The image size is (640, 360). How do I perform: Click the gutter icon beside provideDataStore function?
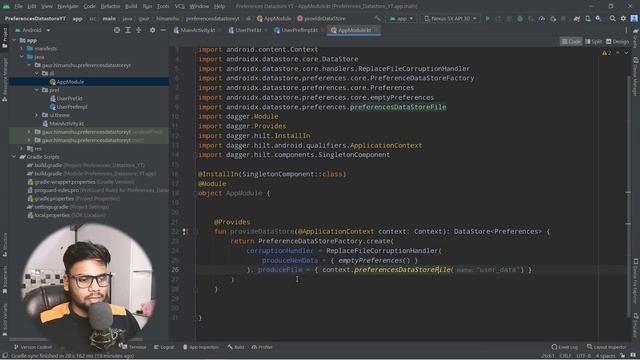(185, 232)
